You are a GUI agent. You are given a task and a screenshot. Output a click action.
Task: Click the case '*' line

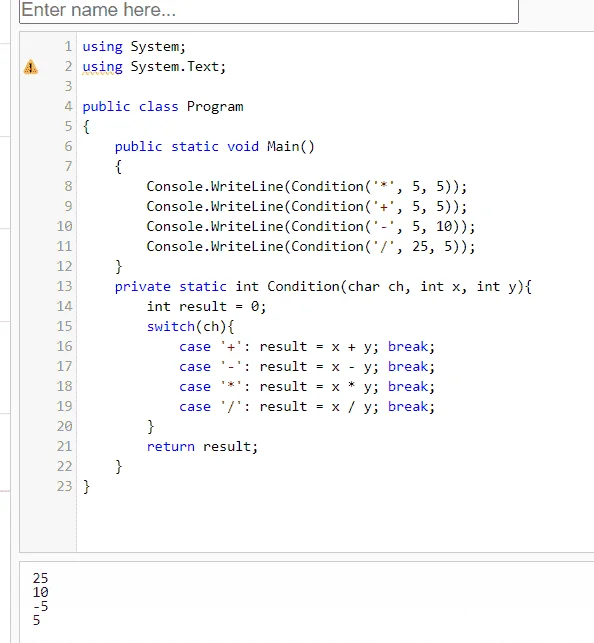(x=307, y=386)
